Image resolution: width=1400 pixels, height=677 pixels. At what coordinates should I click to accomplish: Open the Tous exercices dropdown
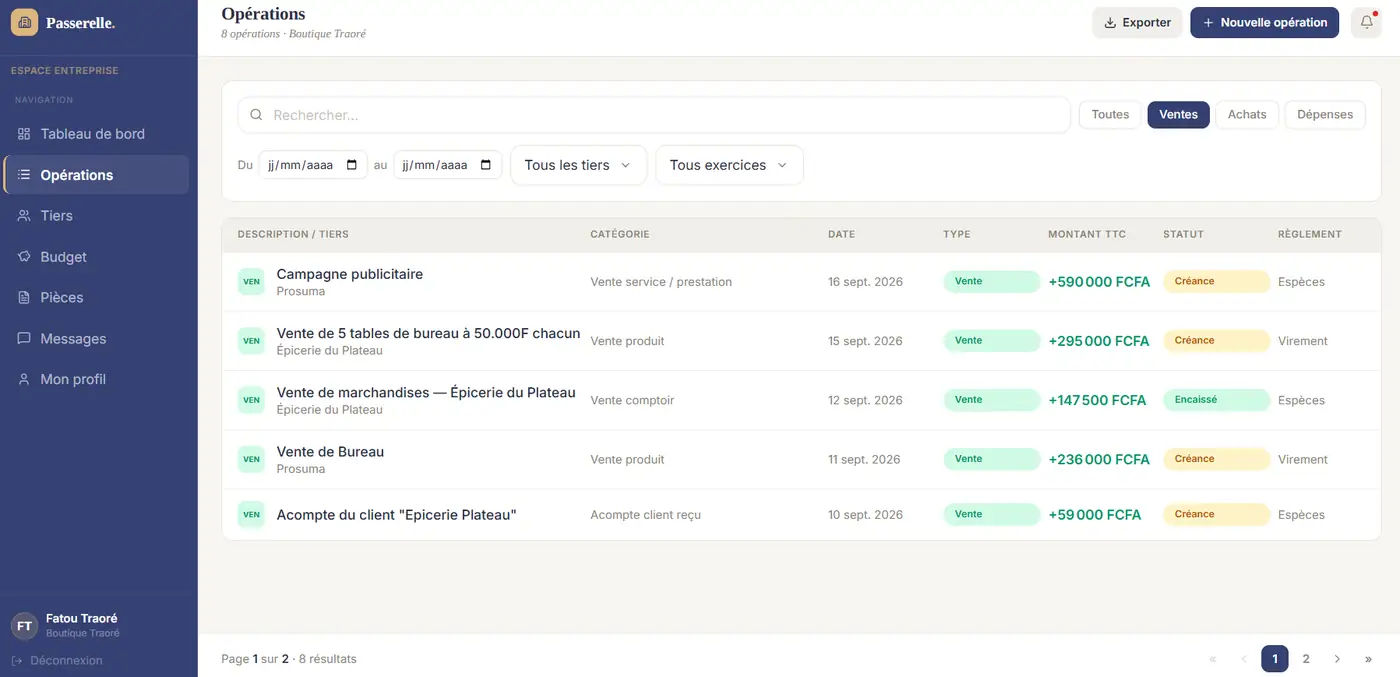coord(729,165)
